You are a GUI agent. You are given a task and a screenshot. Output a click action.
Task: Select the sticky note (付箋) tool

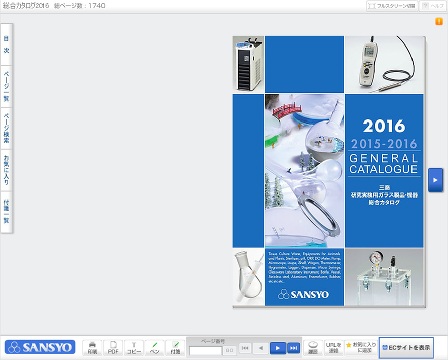pyautogui.click(x=175, y=348)
